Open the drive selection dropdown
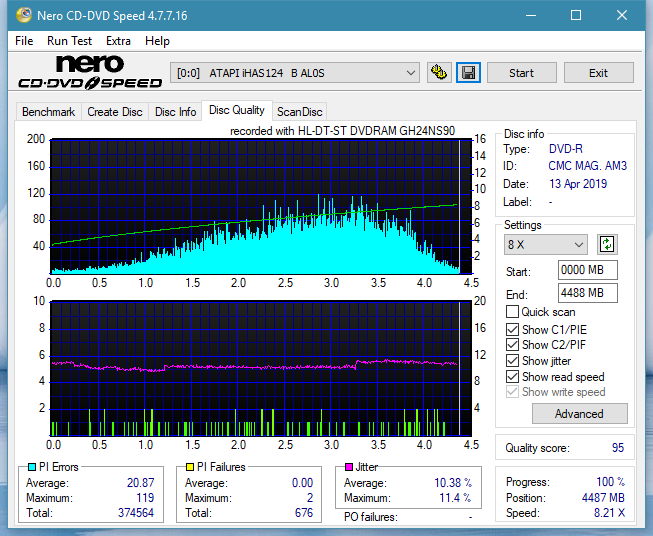Screen dimensions: 653x536 295,73
